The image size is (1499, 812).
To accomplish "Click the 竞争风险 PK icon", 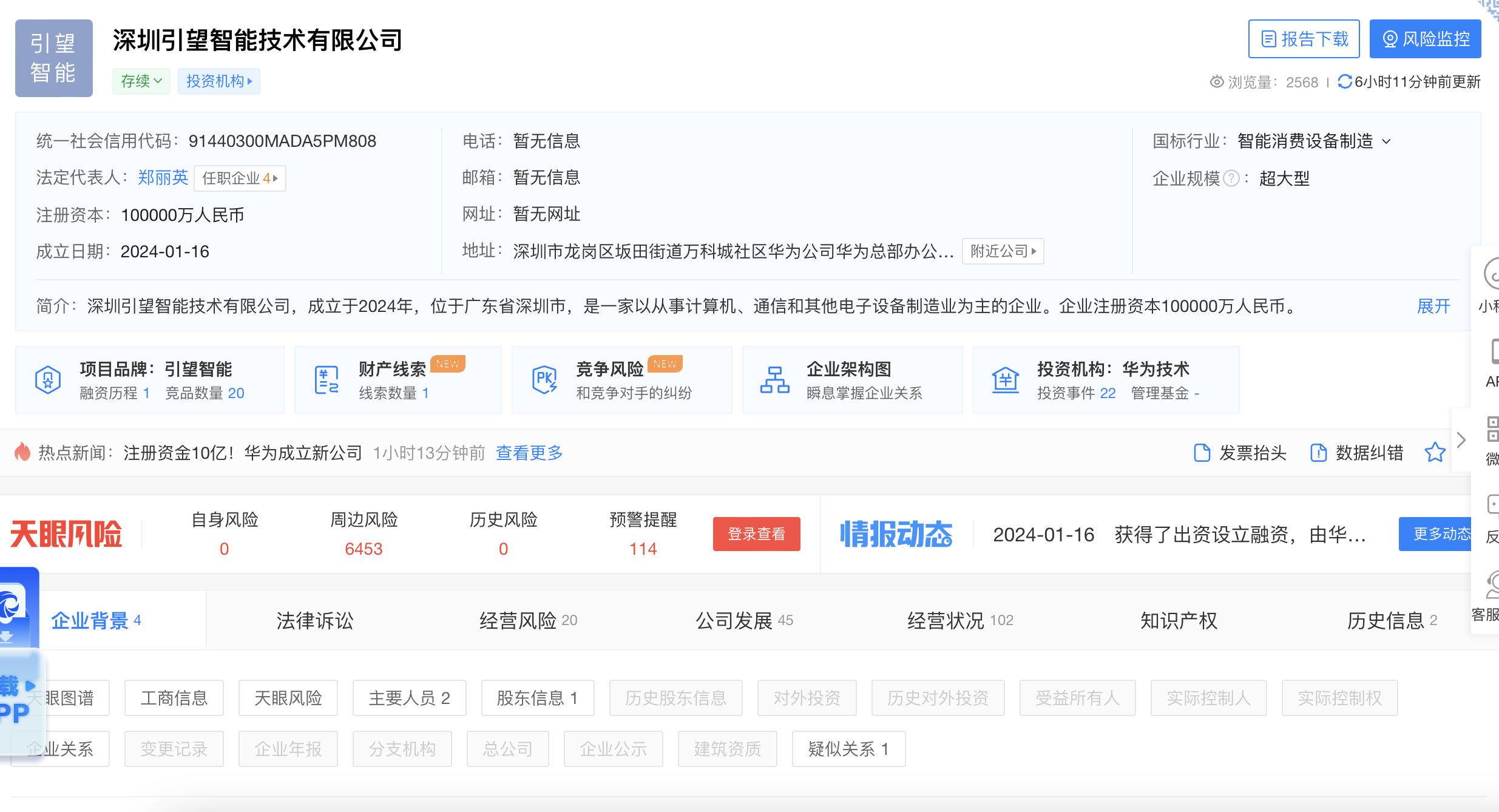I will pyautogui.click(x=544, y=381).
